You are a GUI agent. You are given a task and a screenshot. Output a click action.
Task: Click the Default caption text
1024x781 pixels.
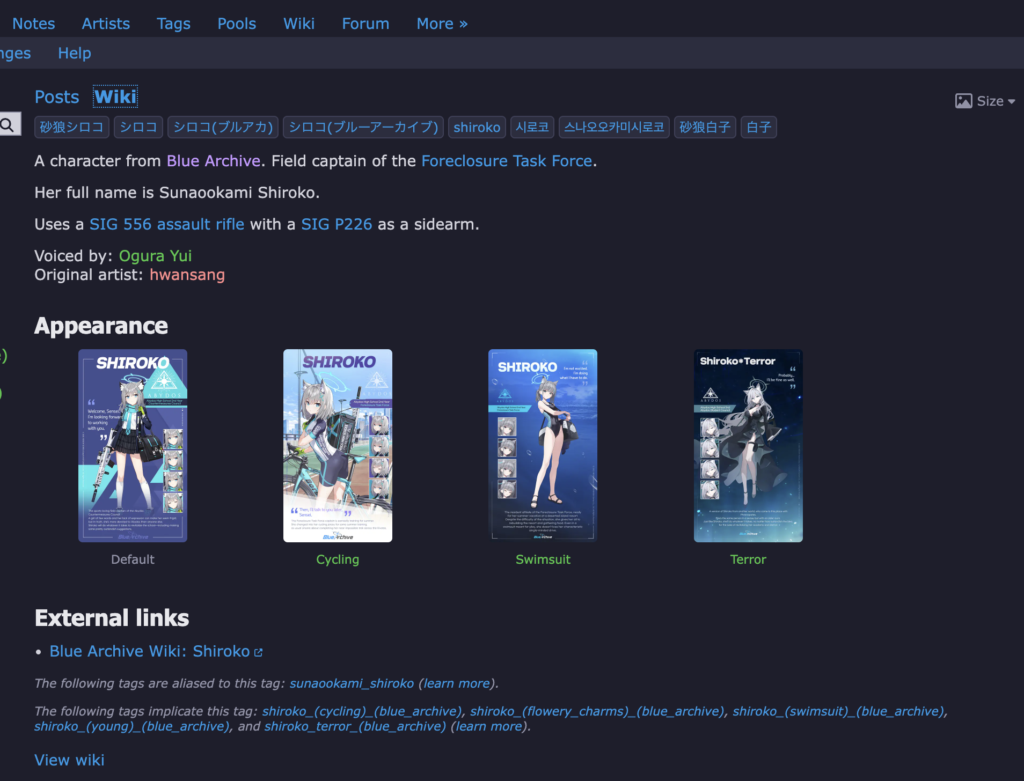[x=133, y=559]
